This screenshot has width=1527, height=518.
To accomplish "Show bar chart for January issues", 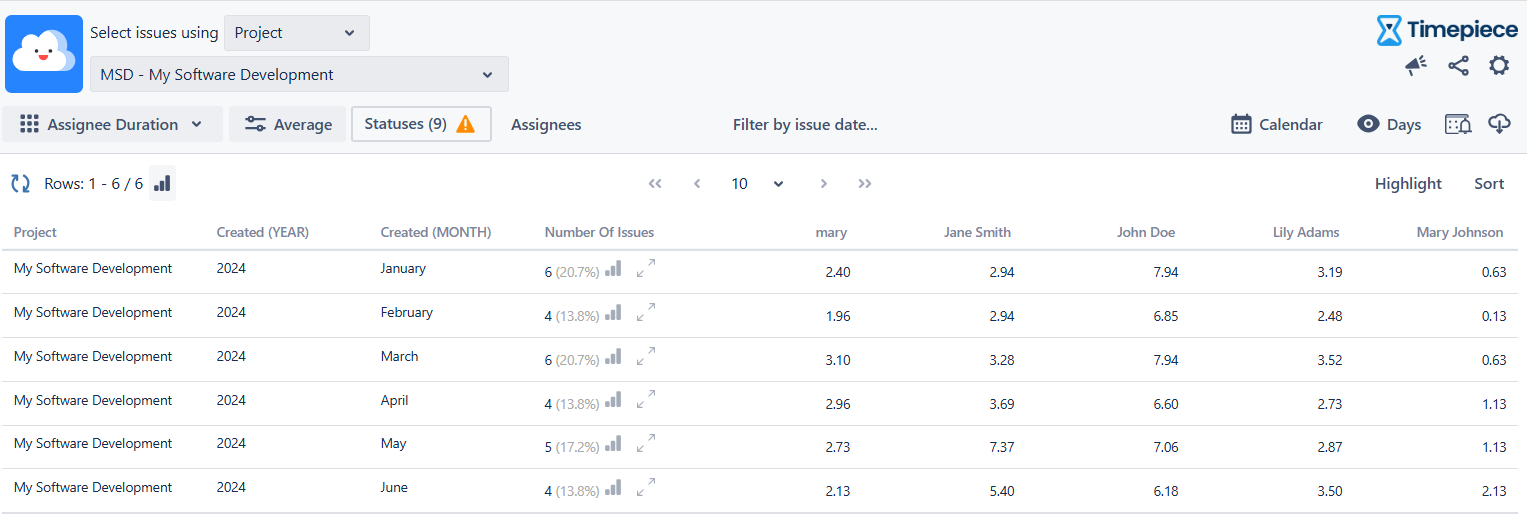I will 614,269.
